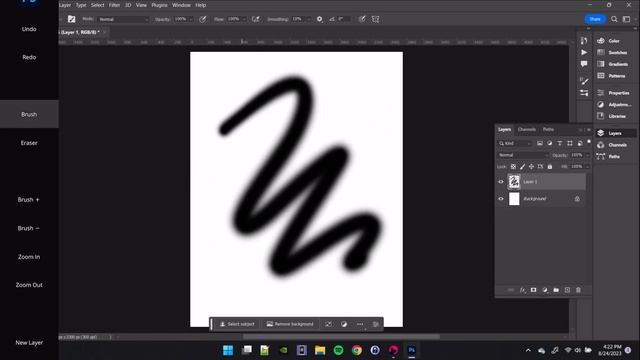Lock image pixels brush icon
Viewport: 640px width, 360px height.
pyautogui.click(x=522, y=167)
